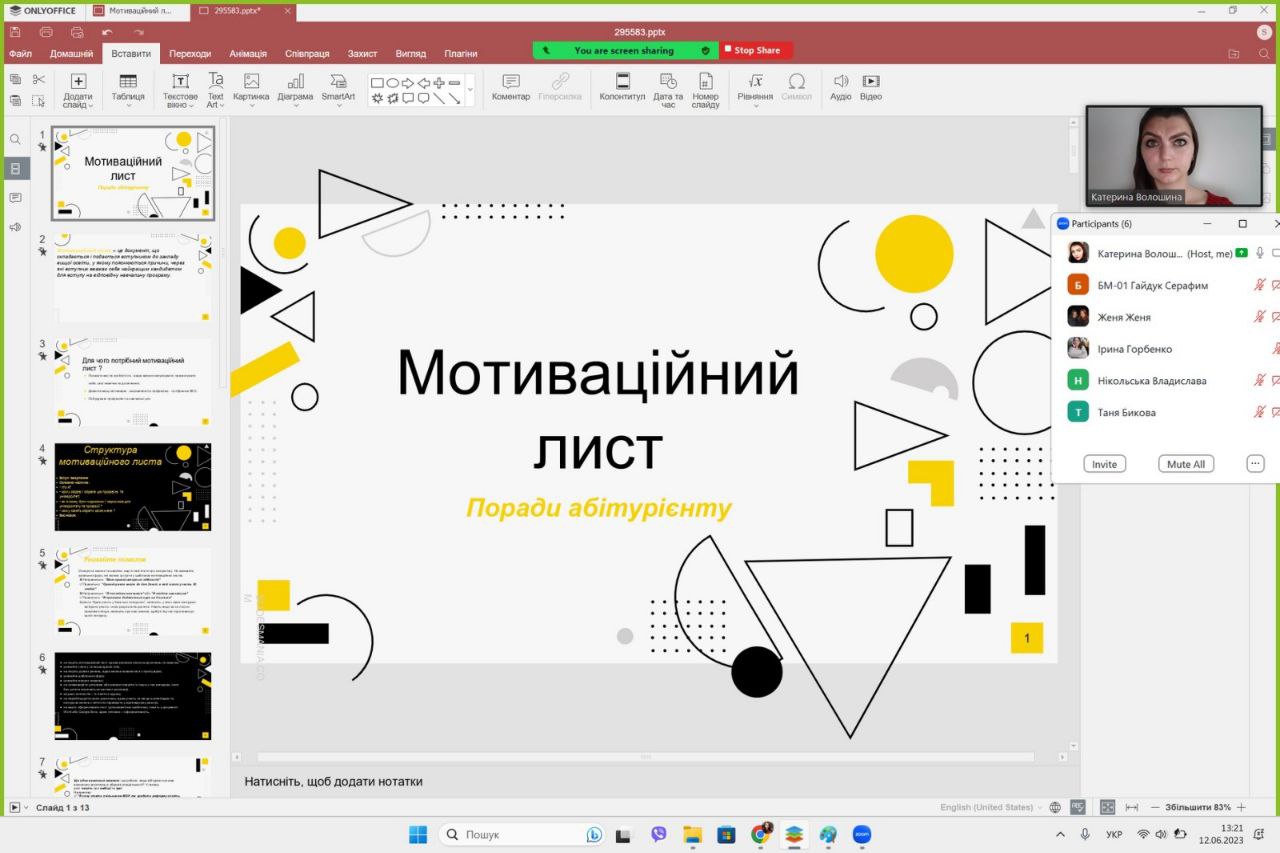Click the Stop Share button
The width and height of the screenshot is (1280, 853).
756,50
